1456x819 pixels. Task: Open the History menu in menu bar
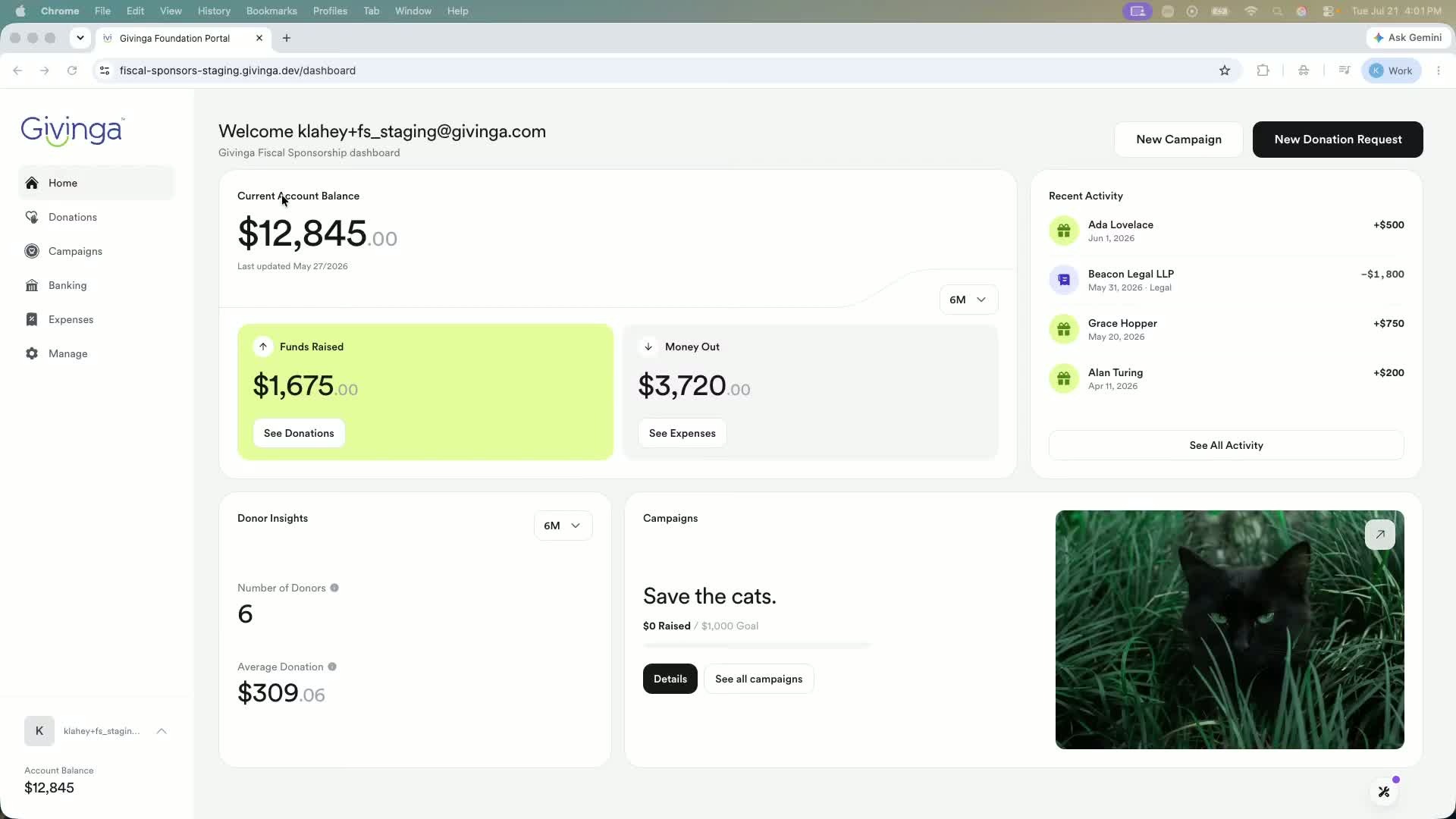[214, 11]
